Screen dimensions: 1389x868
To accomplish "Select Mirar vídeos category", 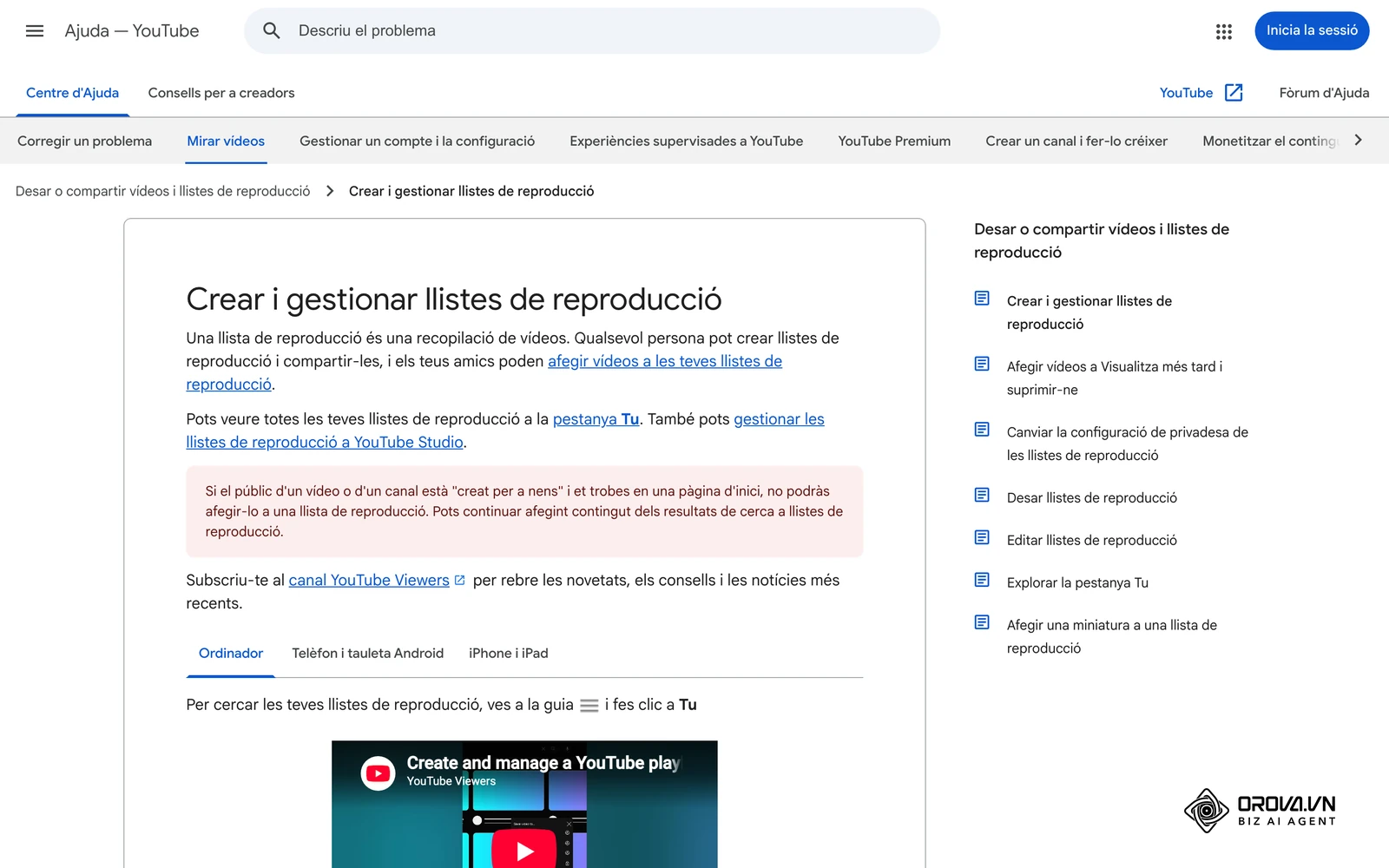I will coord(226,141).
